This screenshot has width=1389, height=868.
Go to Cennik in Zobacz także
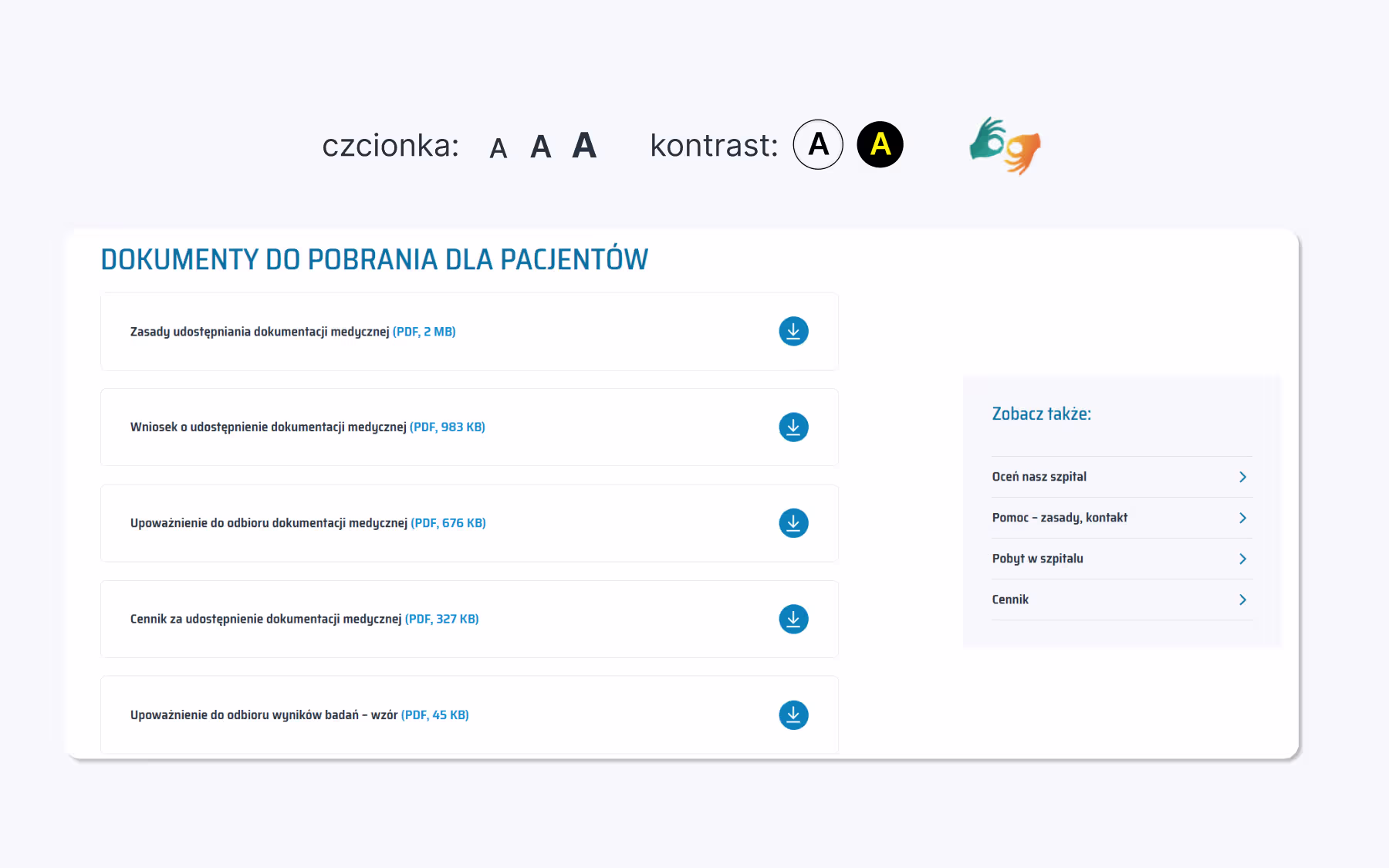pos(1010,599)
